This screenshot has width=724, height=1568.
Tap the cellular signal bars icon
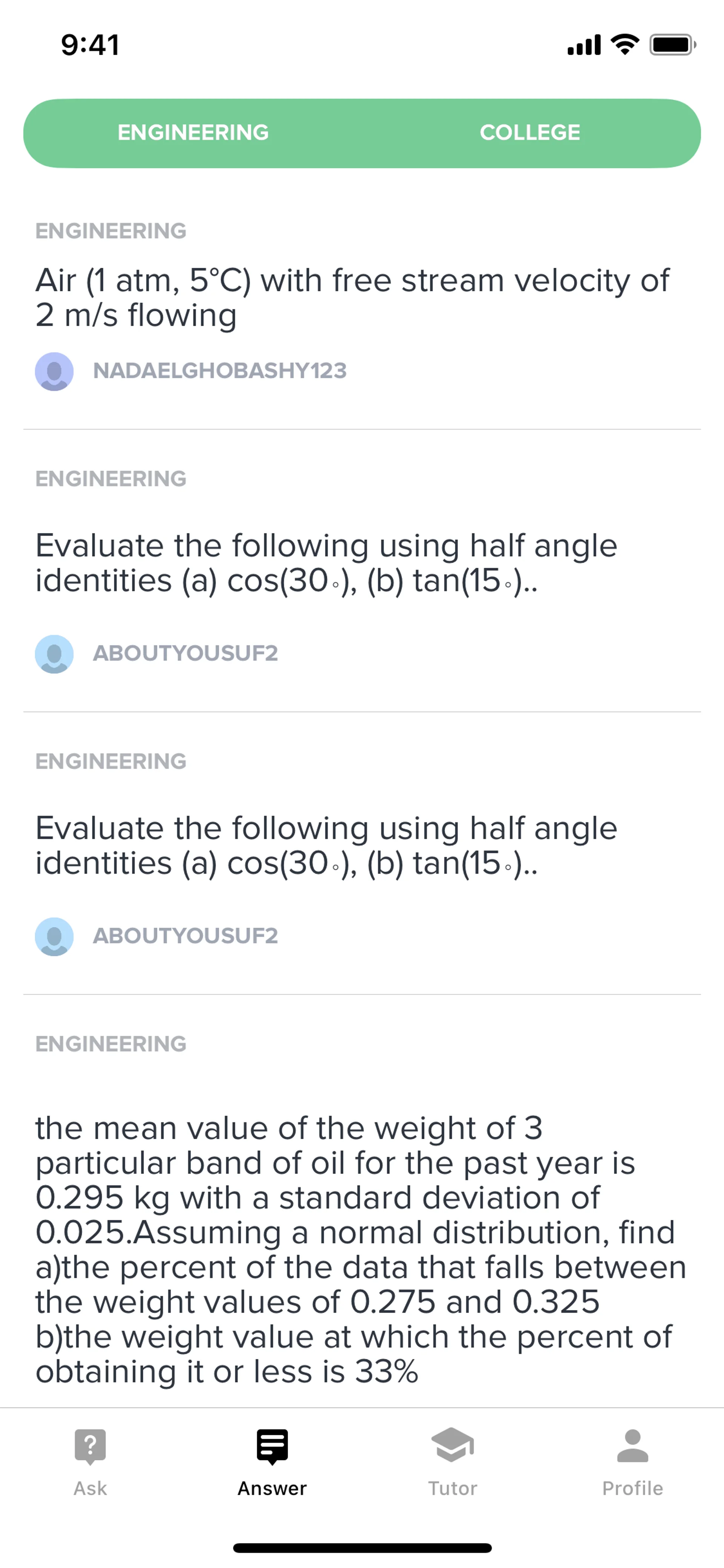[x=583, y=45]
